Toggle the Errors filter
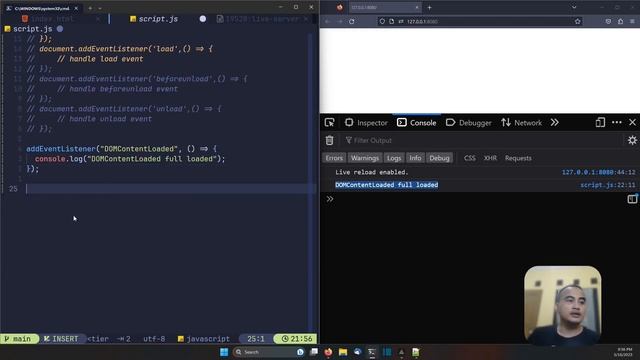640x360 pixels. [334, 158]
